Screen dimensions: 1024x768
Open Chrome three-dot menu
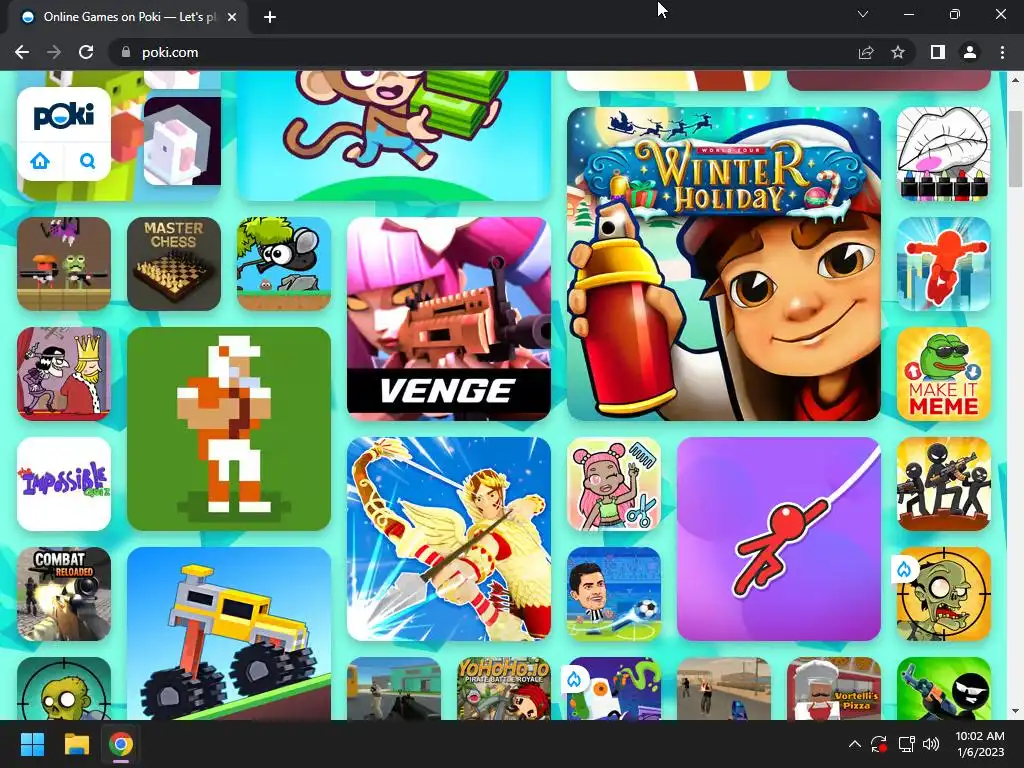(x=1002, y=52)
